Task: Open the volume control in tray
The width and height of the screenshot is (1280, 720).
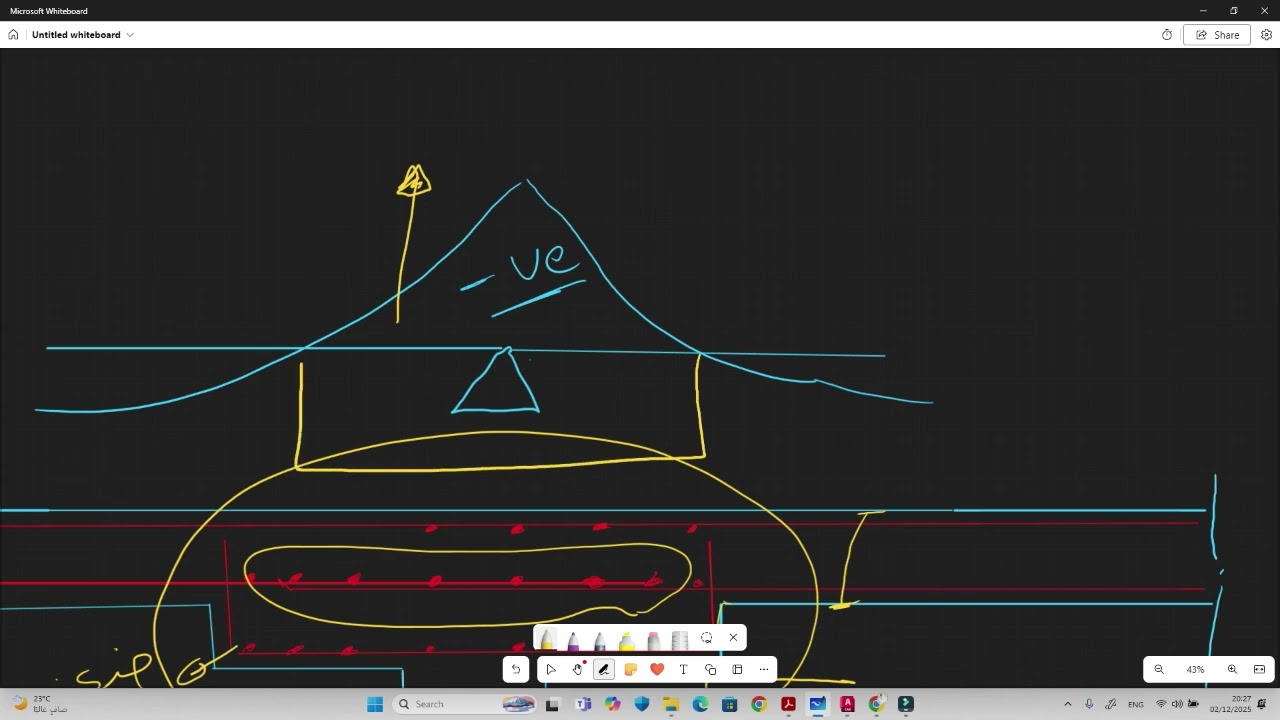Action: pos(1177,704)
